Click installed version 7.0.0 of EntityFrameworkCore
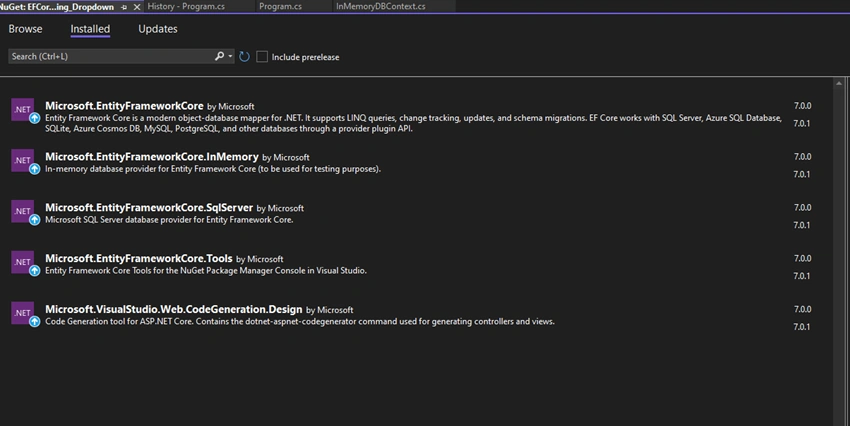The width and height of the screenshot is (850, 426). click(802, 106)
